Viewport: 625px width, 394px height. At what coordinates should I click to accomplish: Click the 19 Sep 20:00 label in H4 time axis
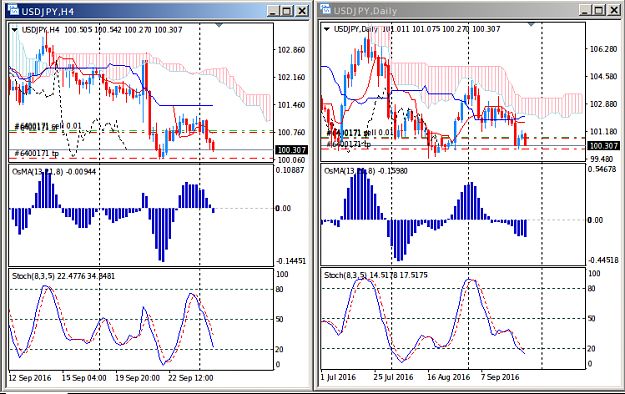(x=138, y=378)
